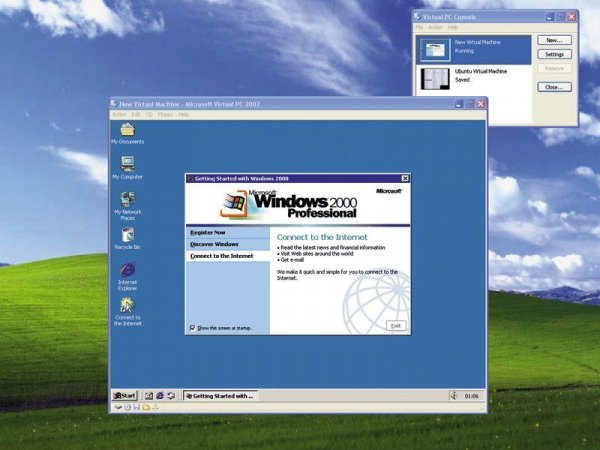Untick Show this screen at startup checkbox
The width and height of the screenshot is (600, 450).
(x=192, y=328)
